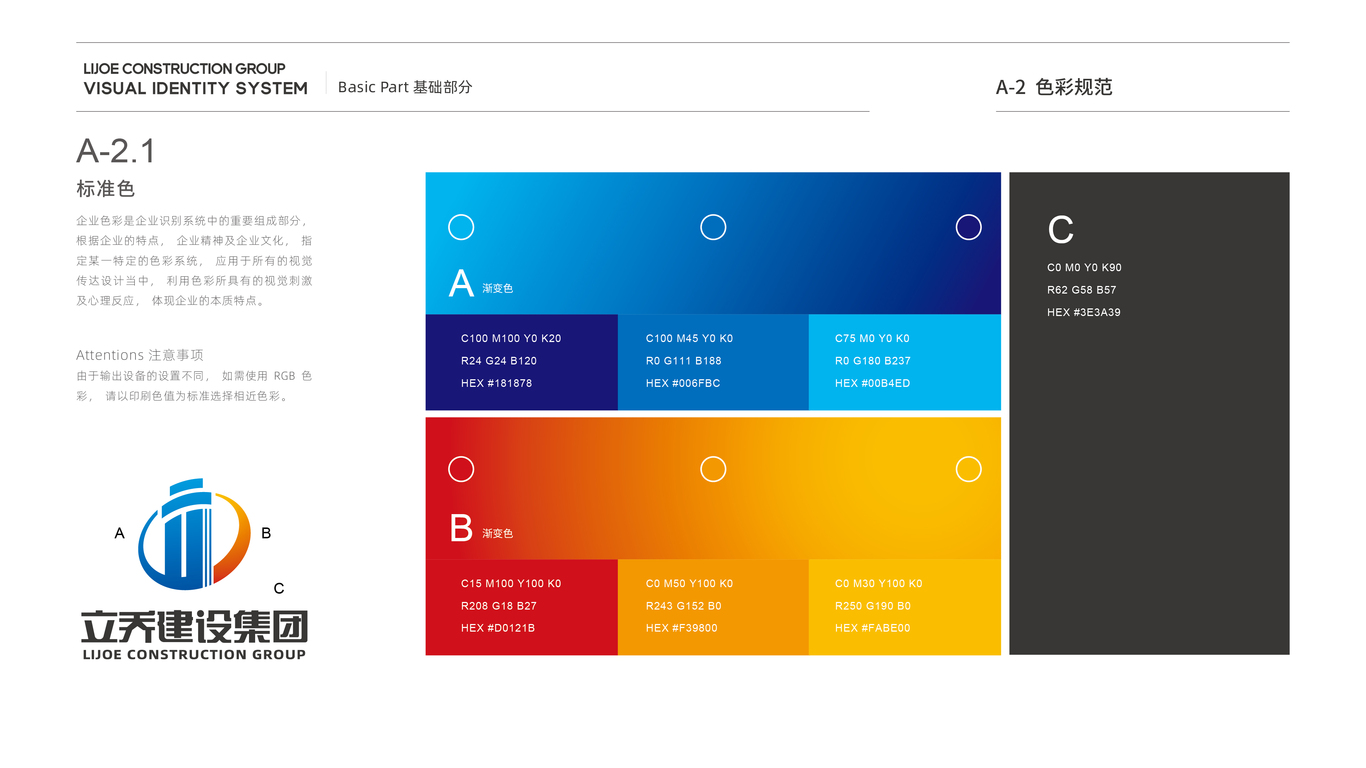Click the A-2.1 heading
The height and width of the screenshot is (768, 1366).
pos(116,151)
